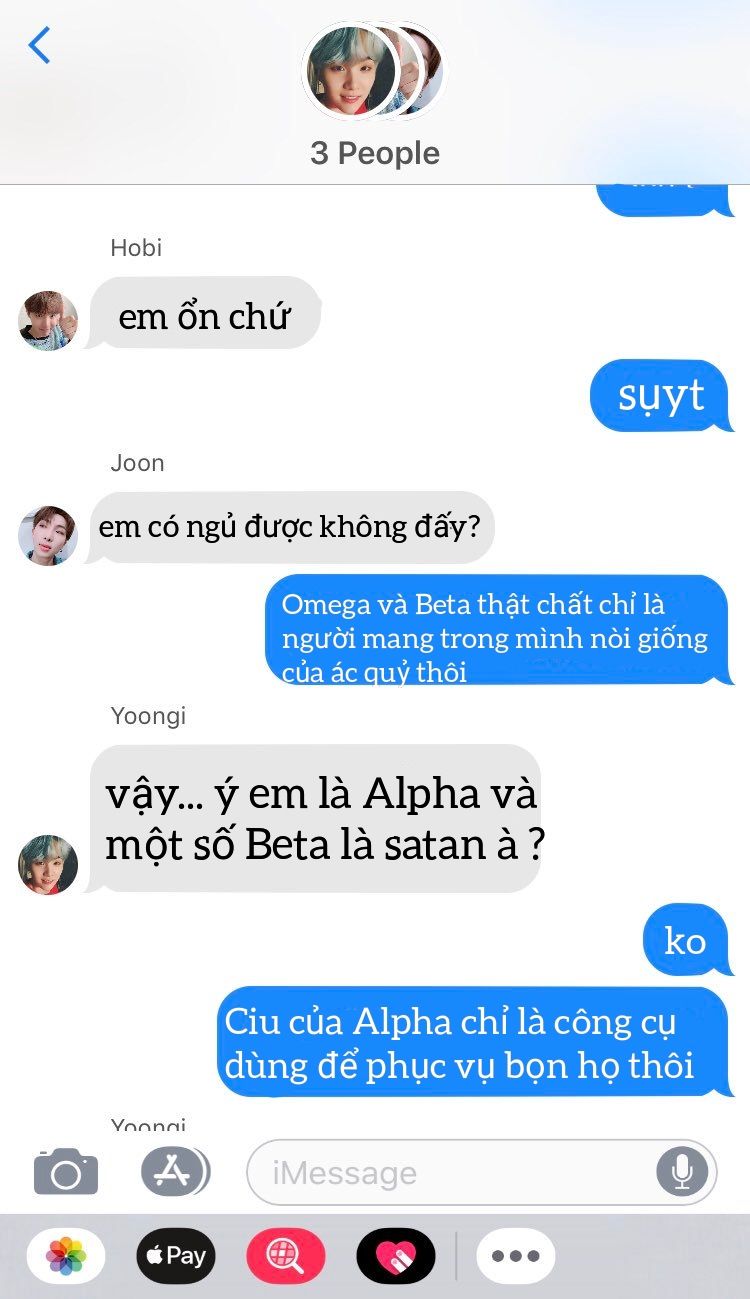Focus the iMessage text field
Viewport: 750px width, 1299px height.
pos(482,1171)
